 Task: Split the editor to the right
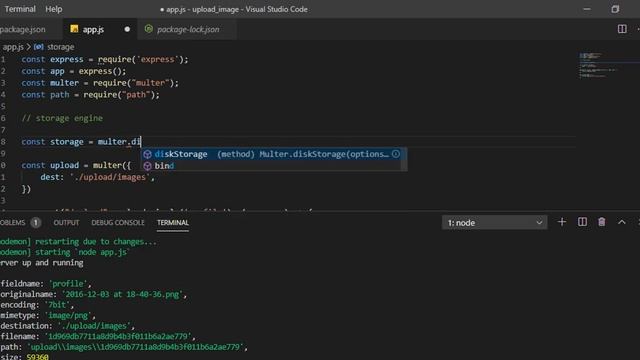(x=622, y=29)
